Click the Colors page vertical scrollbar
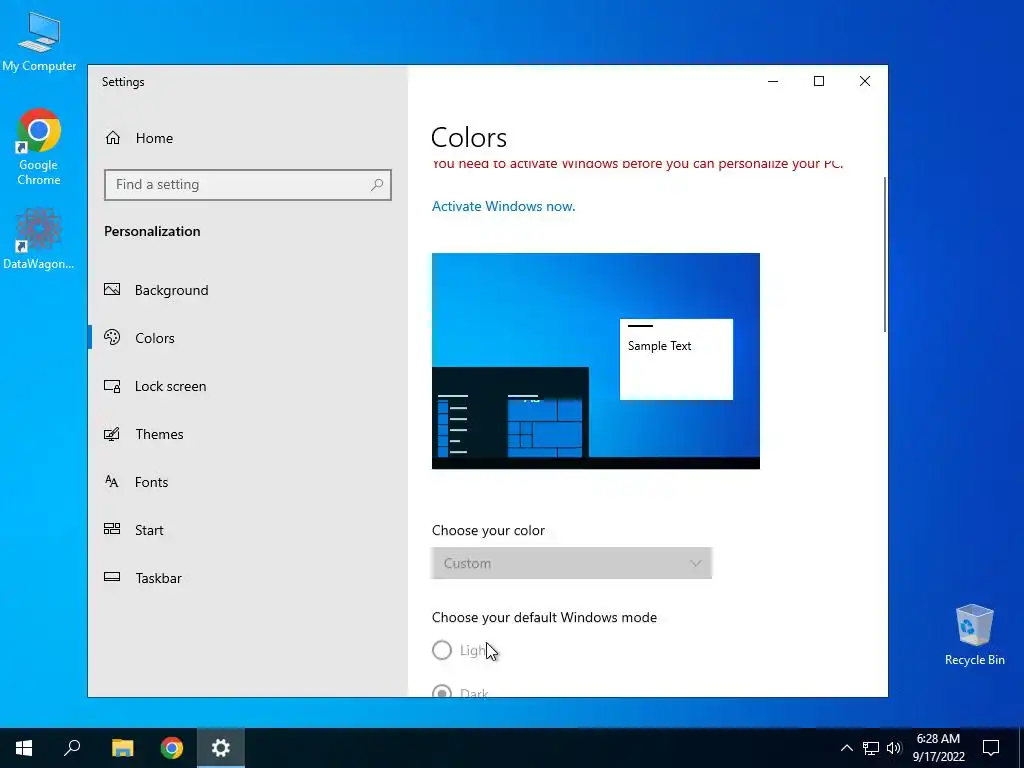The width and height of the screenshot is (1024, 768). (885, 255)
